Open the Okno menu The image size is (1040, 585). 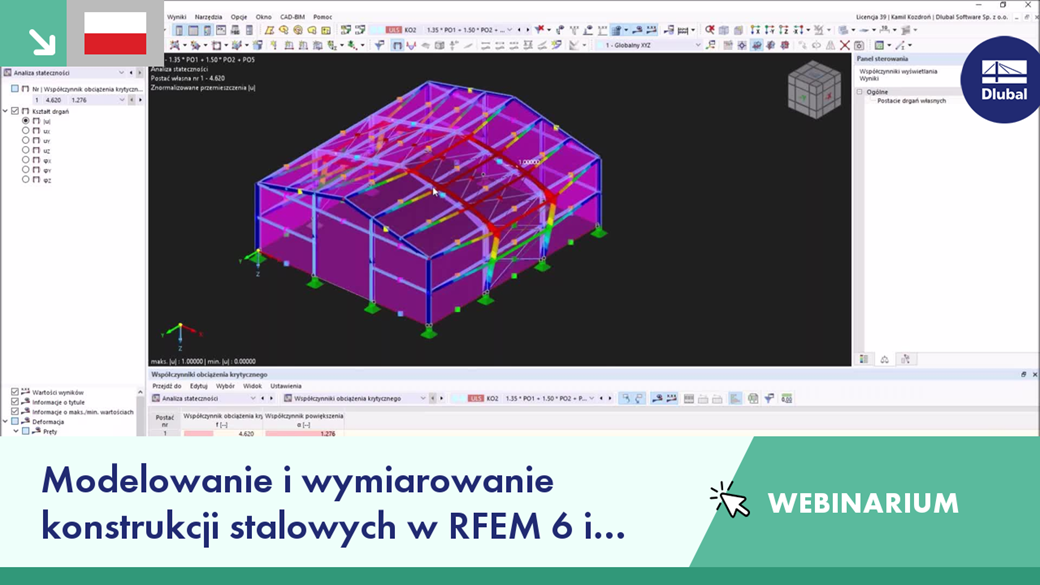[x=263, y=17]
